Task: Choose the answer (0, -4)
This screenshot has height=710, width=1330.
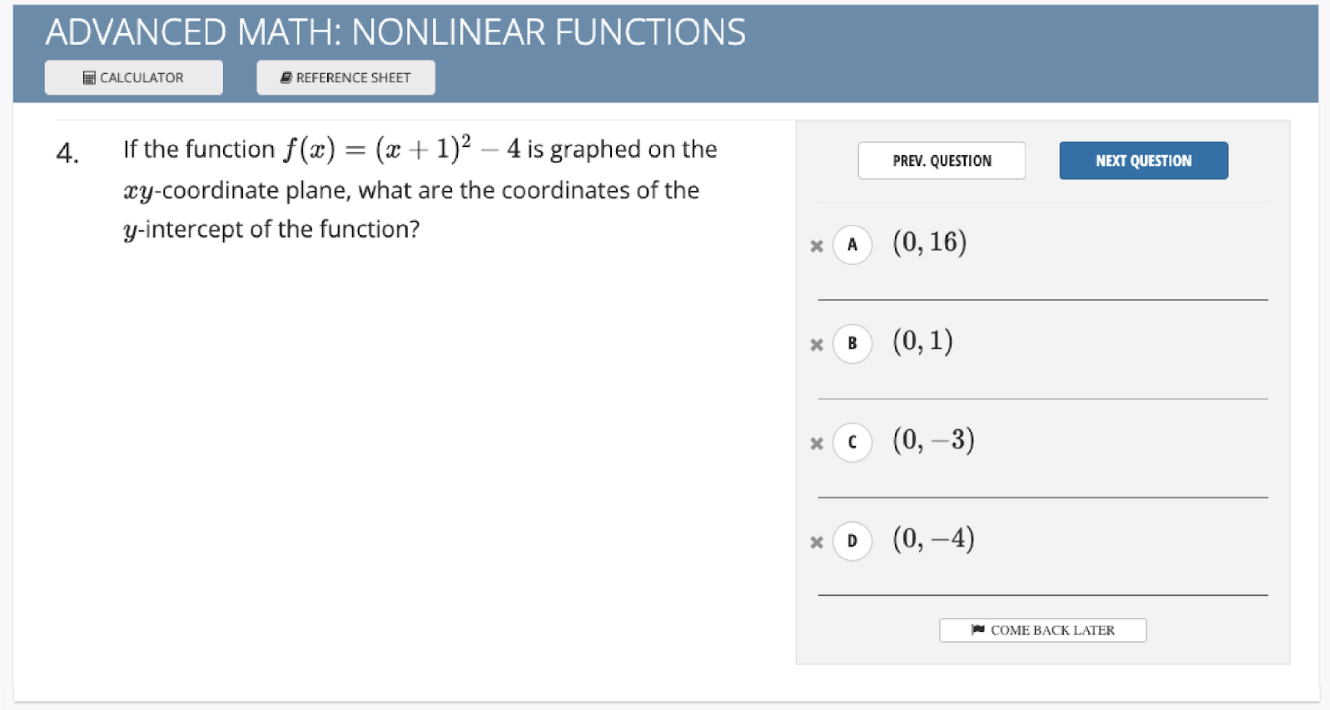Action: click(x=933, y=540)
